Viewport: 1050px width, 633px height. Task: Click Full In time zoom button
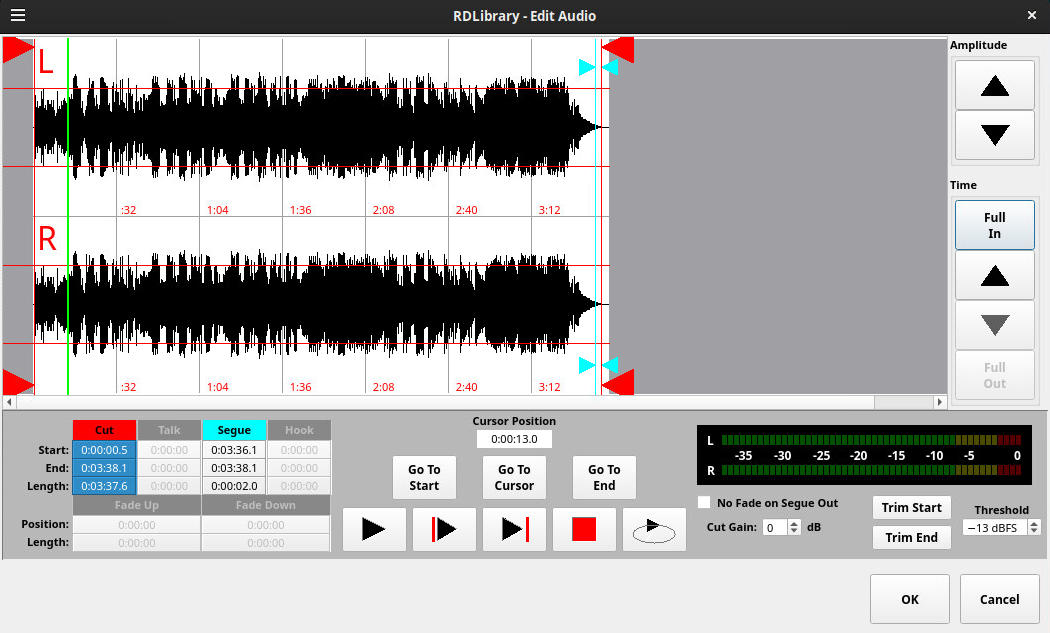[x=994, y=225]
